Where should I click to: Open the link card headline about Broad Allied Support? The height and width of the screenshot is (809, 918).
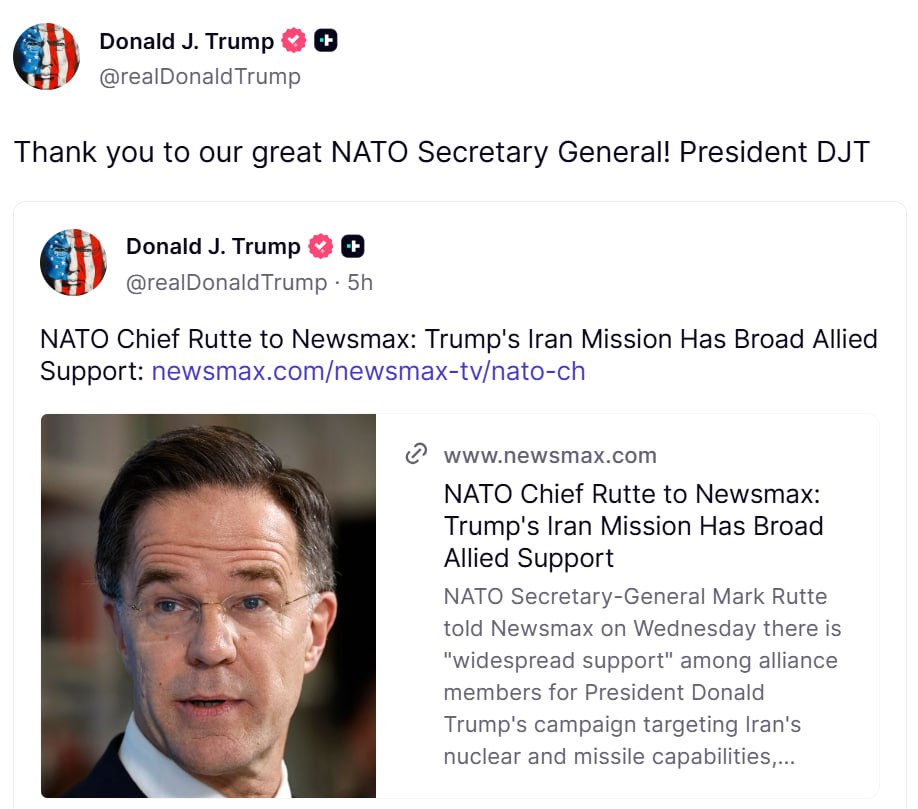coord(633,526)
